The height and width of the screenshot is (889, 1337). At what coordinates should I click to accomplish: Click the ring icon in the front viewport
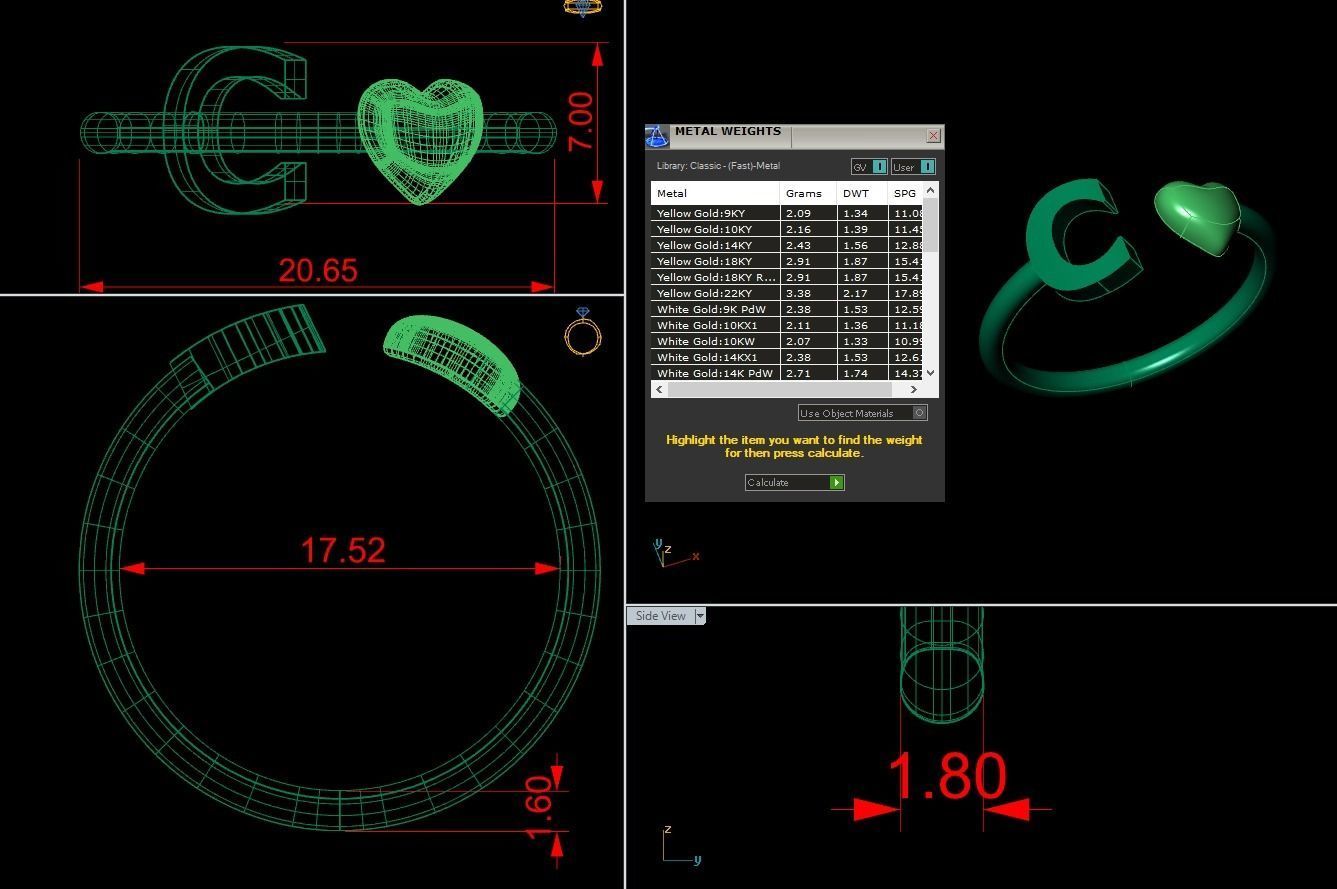click(583, 331)
